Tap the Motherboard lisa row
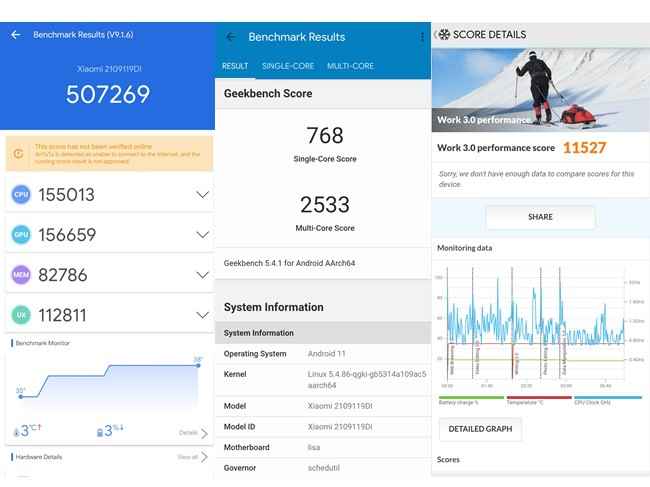This screenshot has width=650, height=487. point(323,448)
